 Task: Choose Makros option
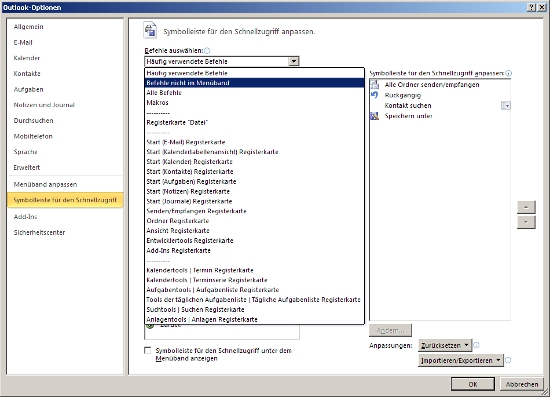(x=254, y=103)
